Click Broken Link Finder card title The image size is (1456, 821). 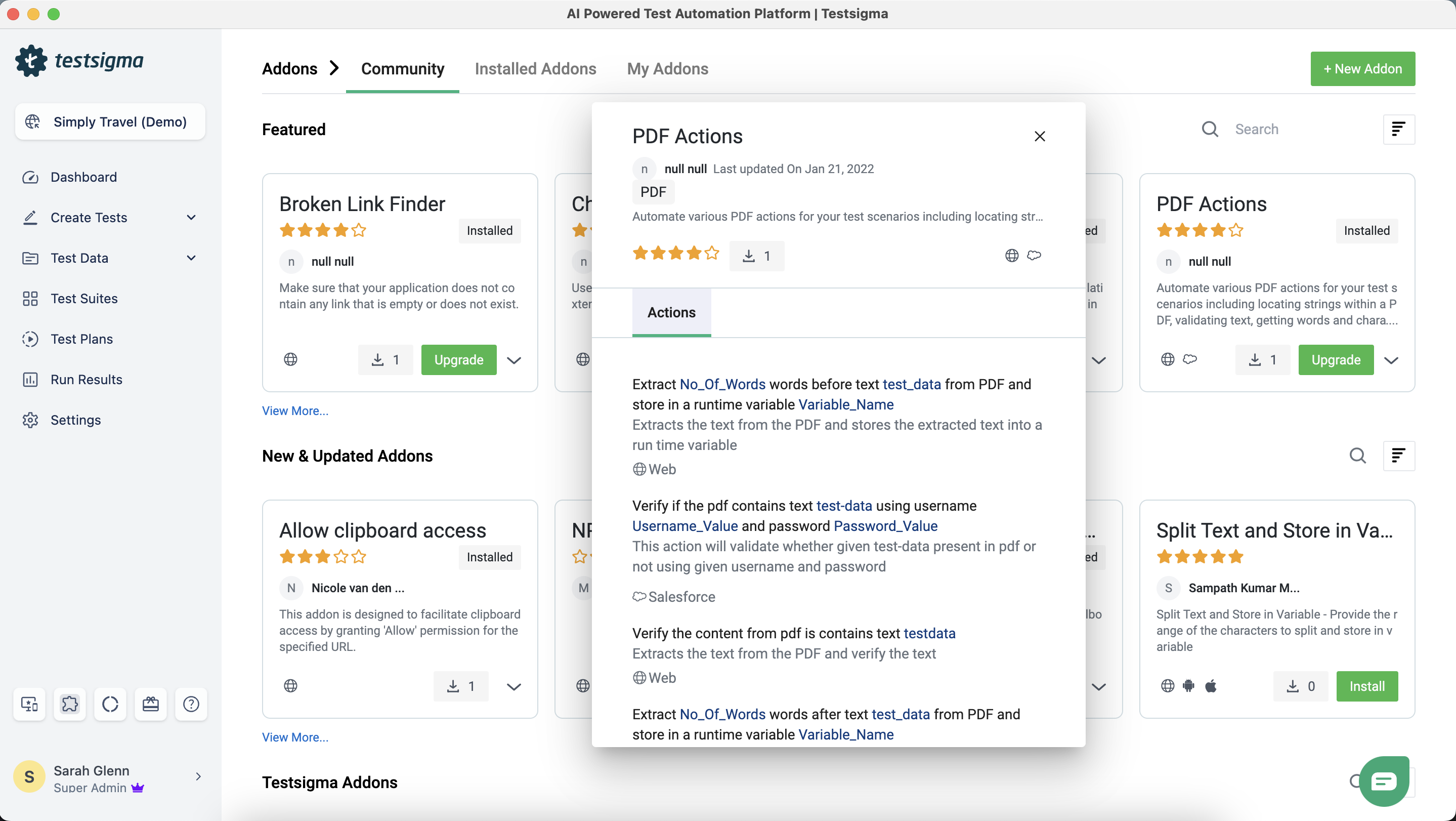[362, 203]
